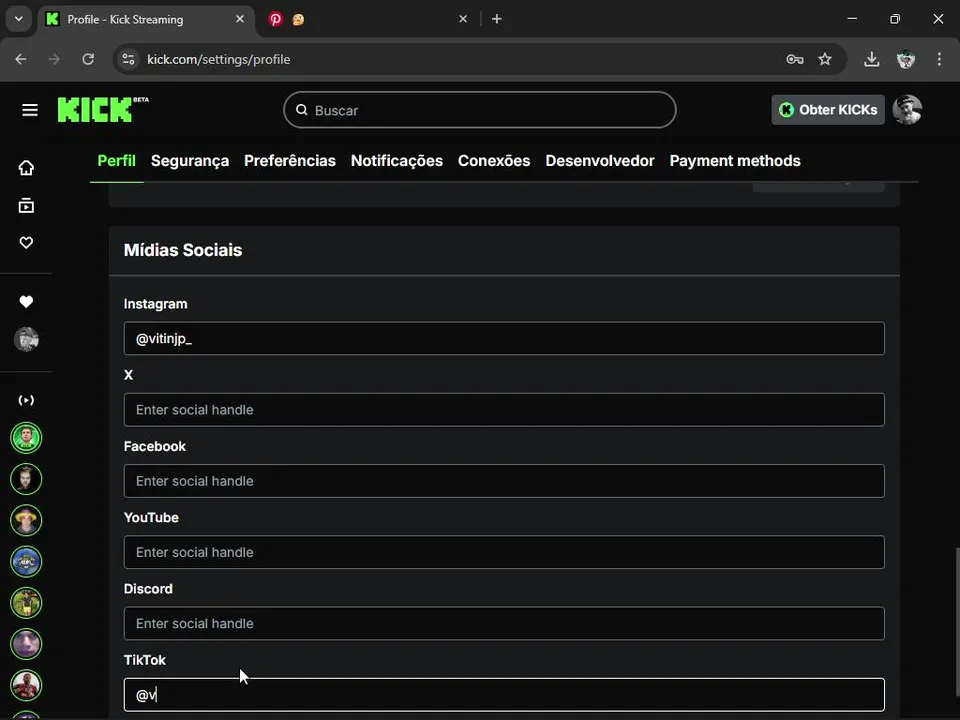Go to Home via sidebar house icon
Viewport: 960px width, 720px height.
26,168
